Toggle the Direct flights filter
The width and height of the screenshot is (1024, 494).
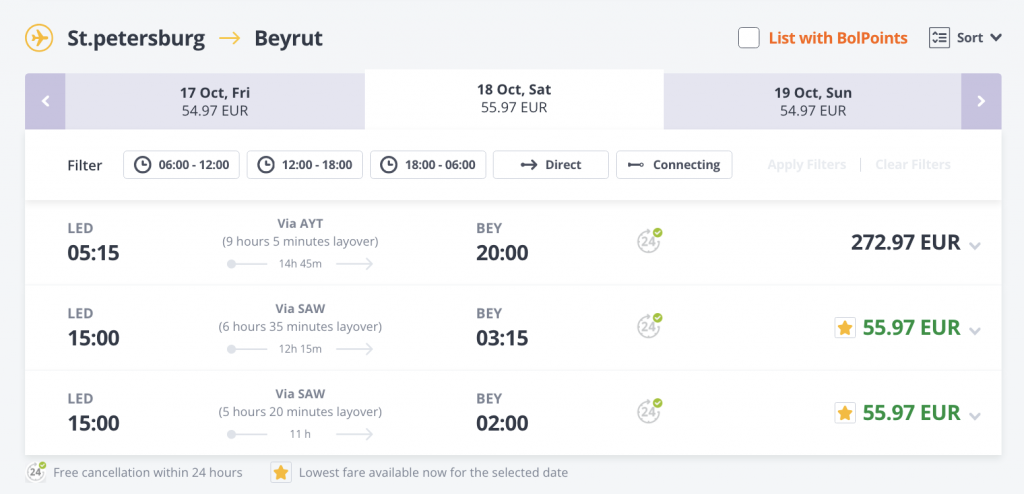tap(551, 165)
